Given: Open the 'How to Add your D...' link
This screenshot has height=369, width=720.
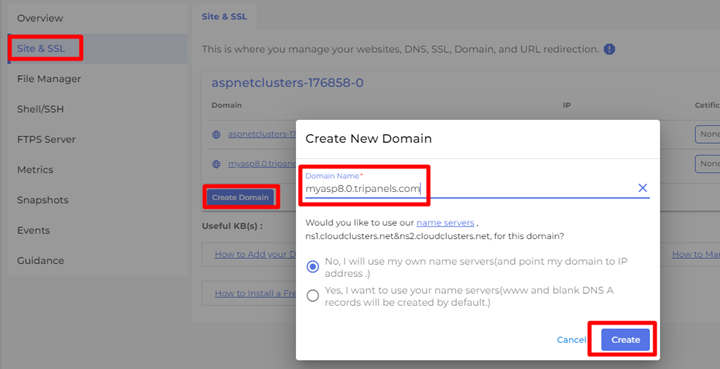Looking at the screenshot, I should [x=255, y=254].
